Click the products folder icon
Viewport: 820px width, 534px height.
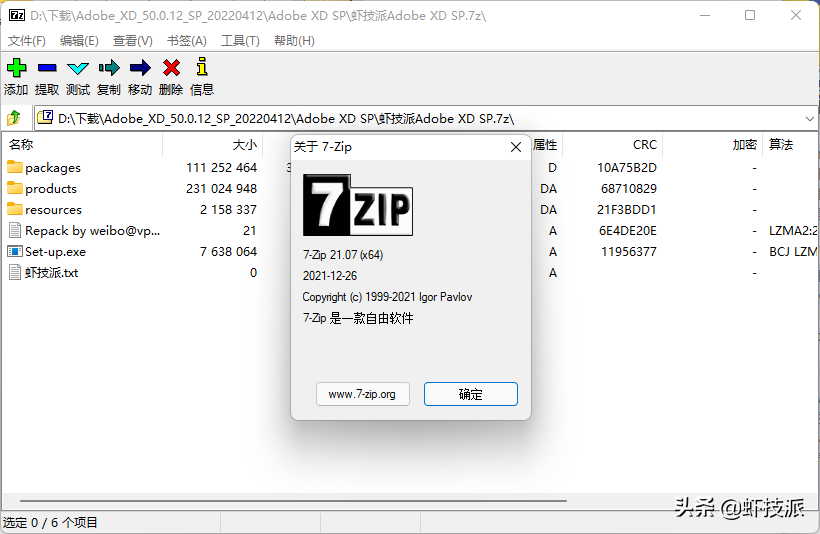[15, 188]
